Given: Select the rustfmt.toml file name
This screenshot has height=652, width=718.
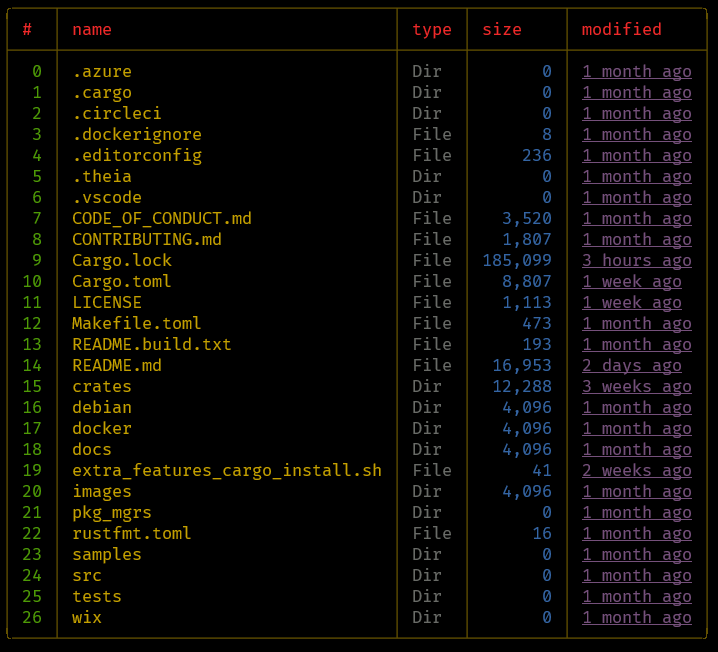Looking at the screenshot, I should pyautogui.click(x=131, y=533).
